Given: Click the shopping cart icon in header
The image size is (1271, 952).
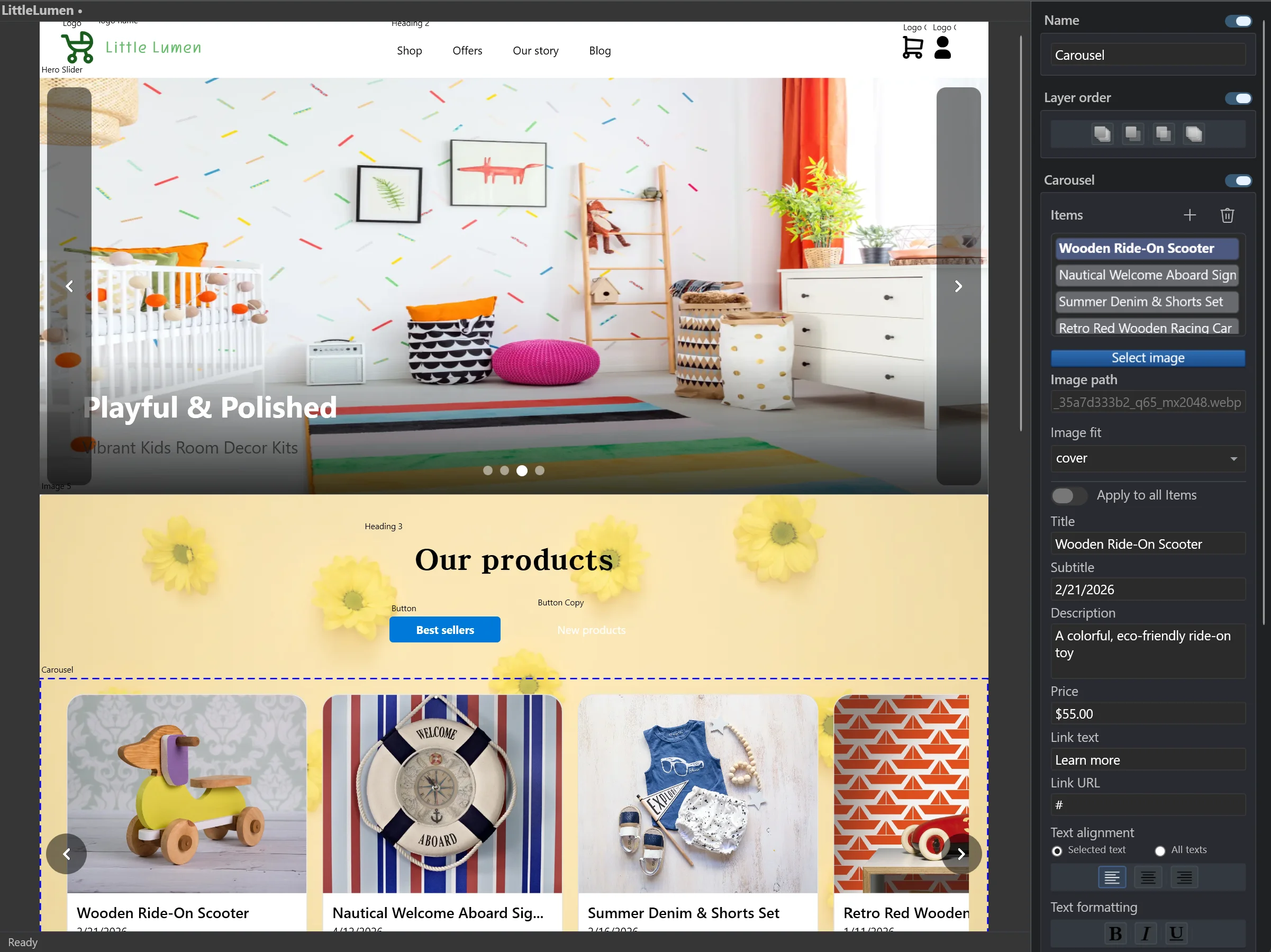Looking at the screenshot, I should 912,48.
